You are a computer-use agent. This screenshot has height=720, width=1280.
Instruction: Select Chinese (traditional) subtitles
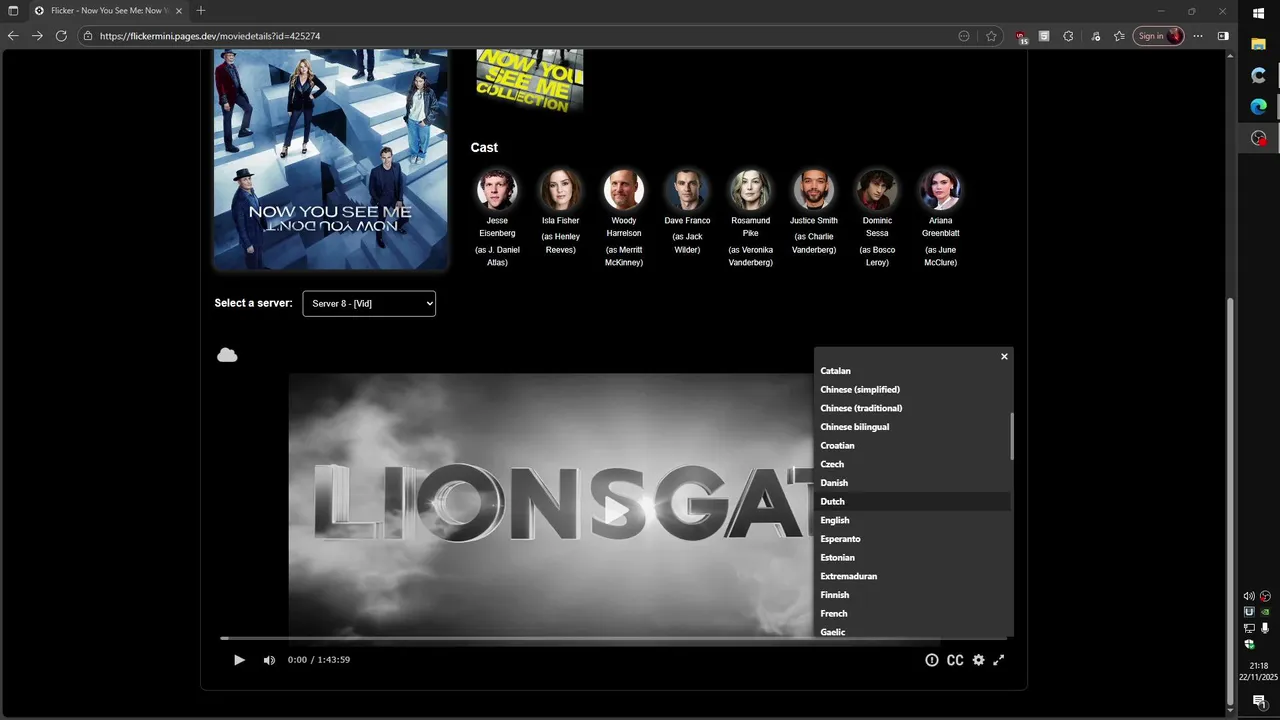(x=912, y=408)
